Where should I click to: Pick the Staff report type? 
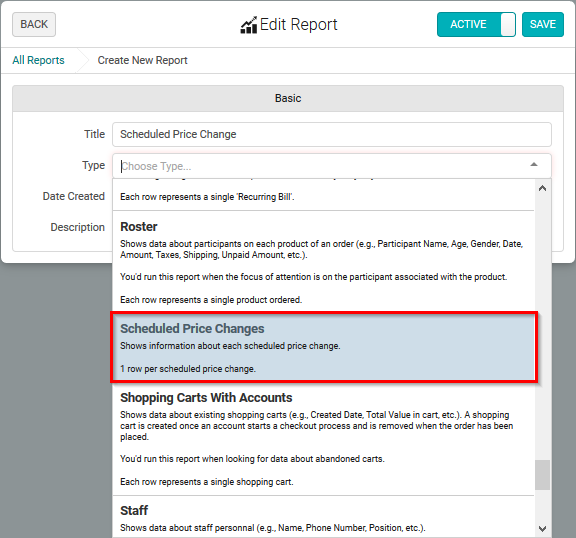coord(323,517)
